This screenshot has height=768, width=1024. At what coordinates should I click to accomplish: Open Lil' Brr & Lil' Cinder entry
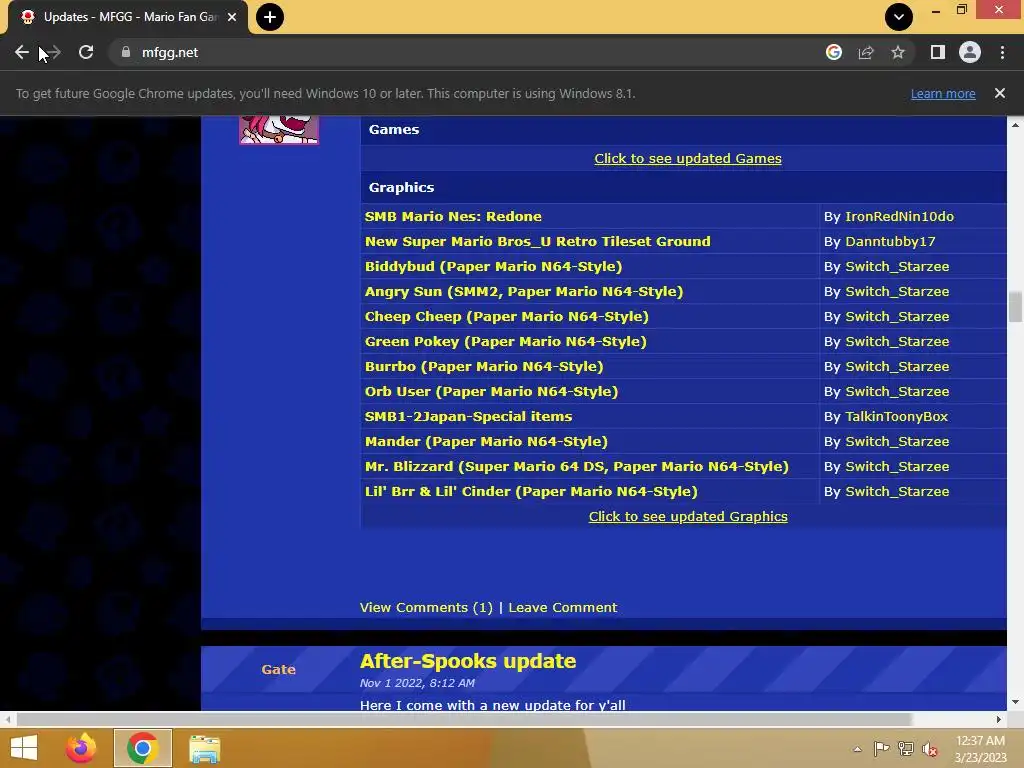[x=531, y=491]
